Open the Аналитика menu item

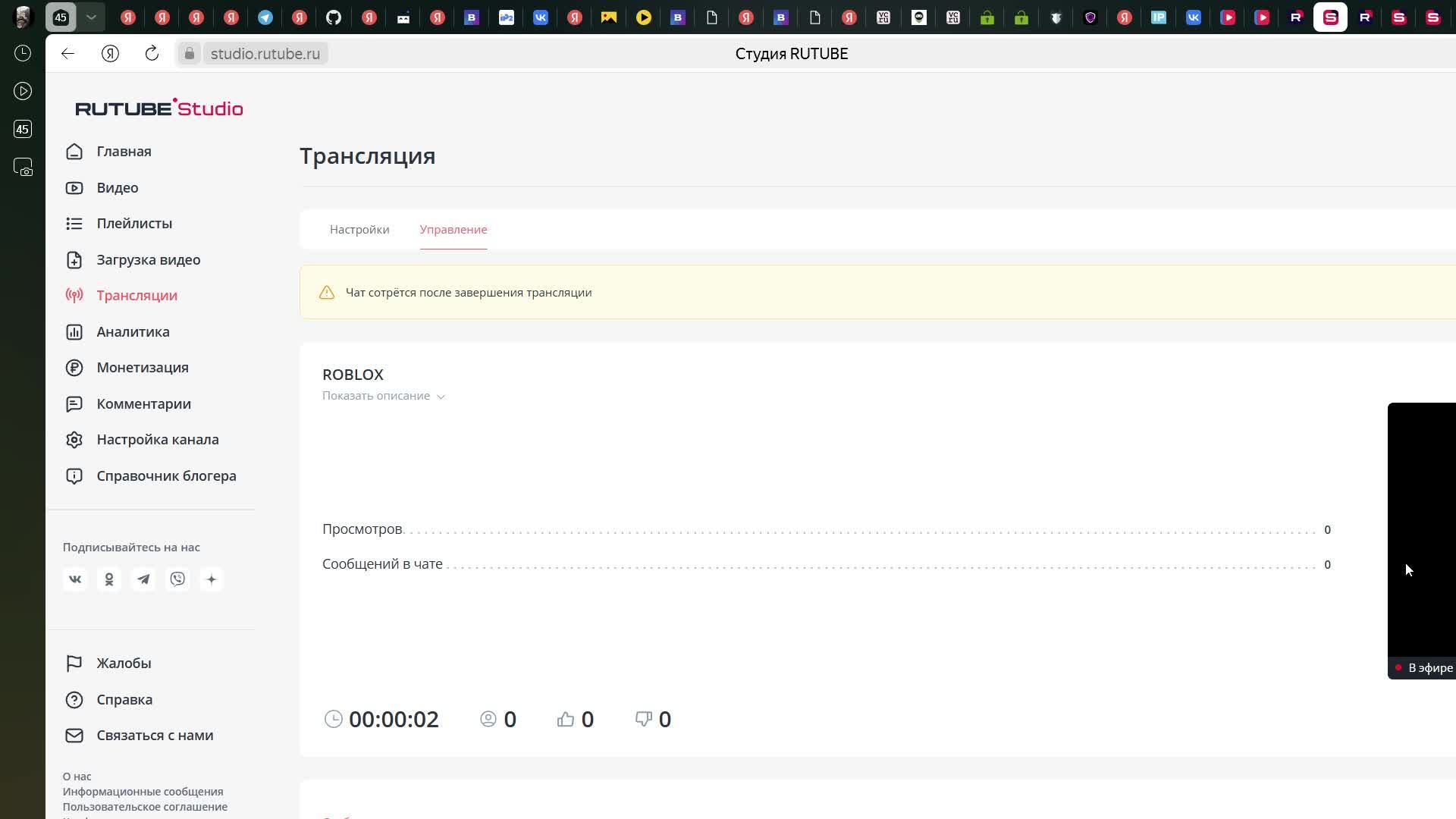tap(133, 332)
